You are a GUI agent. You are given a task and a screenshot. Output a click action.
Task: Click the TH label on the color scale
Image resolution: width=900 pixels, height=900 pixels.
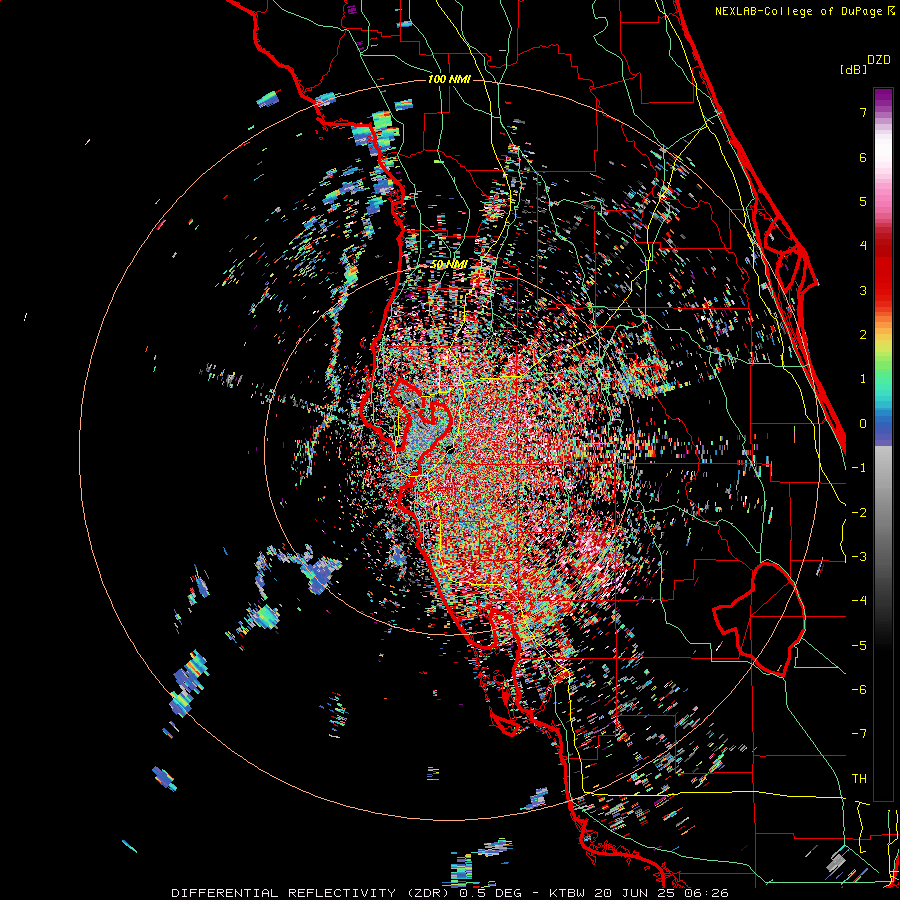(x=859, y=779)
